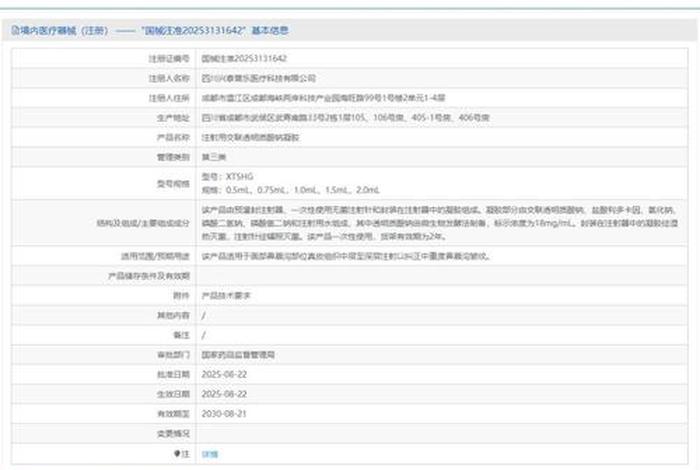Screen dimensions: 700x470
Task: Click the 注 label with bullet marker
Action: tap(182, 453)
